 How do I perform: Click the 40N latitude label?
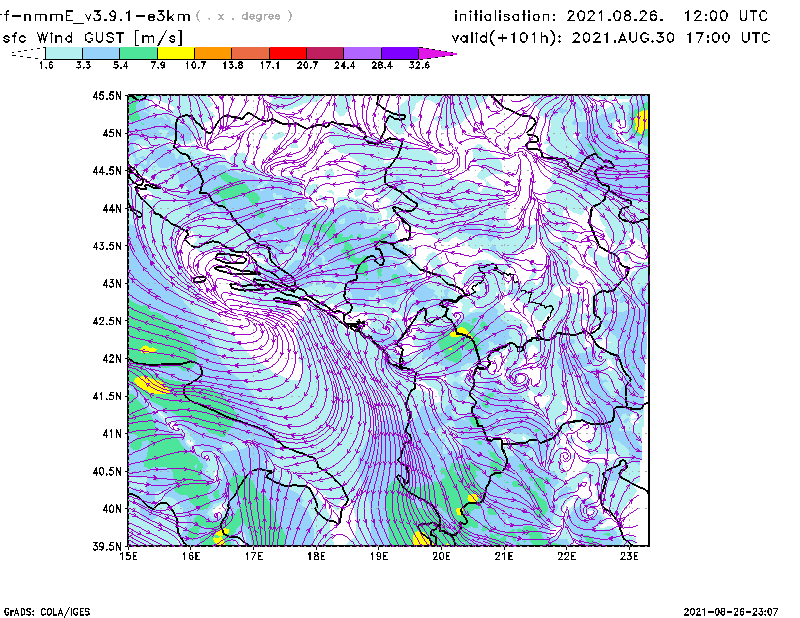(x=112, y=509)
